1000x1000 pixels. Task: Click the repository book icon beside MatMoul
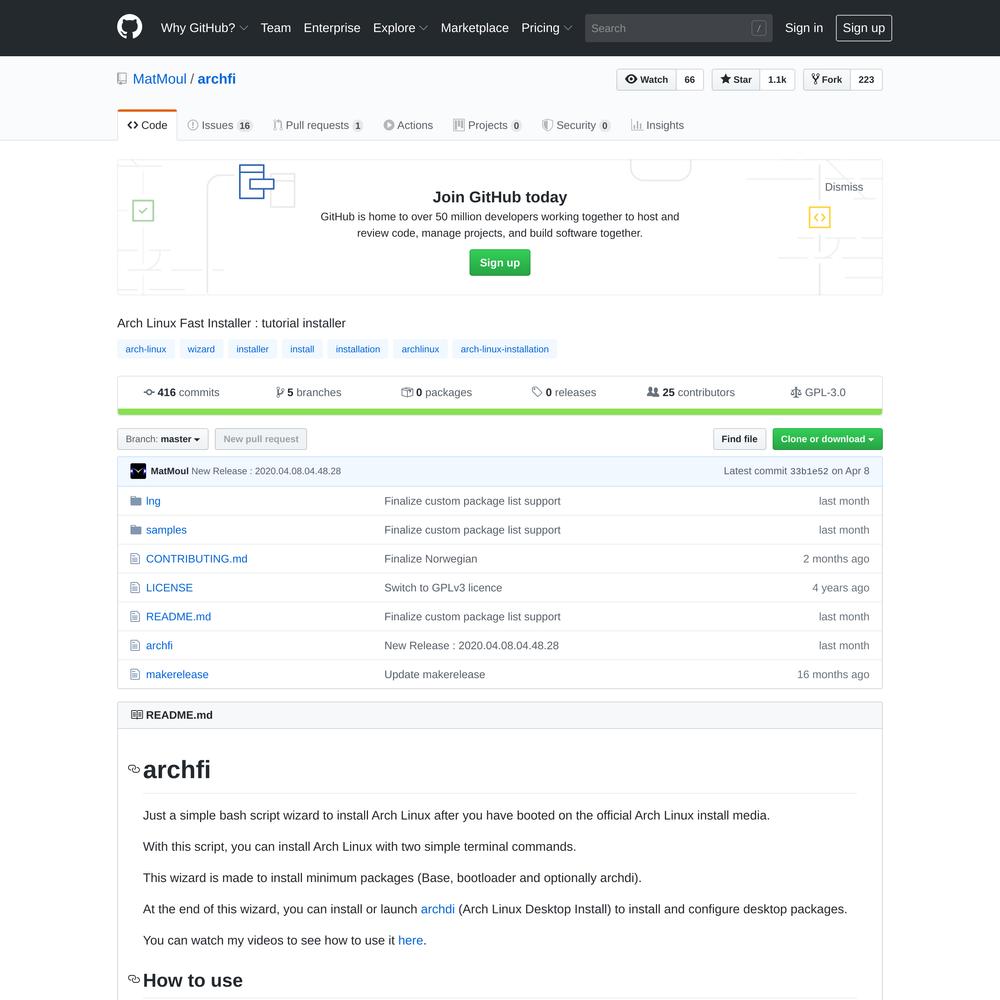[122, 78]
